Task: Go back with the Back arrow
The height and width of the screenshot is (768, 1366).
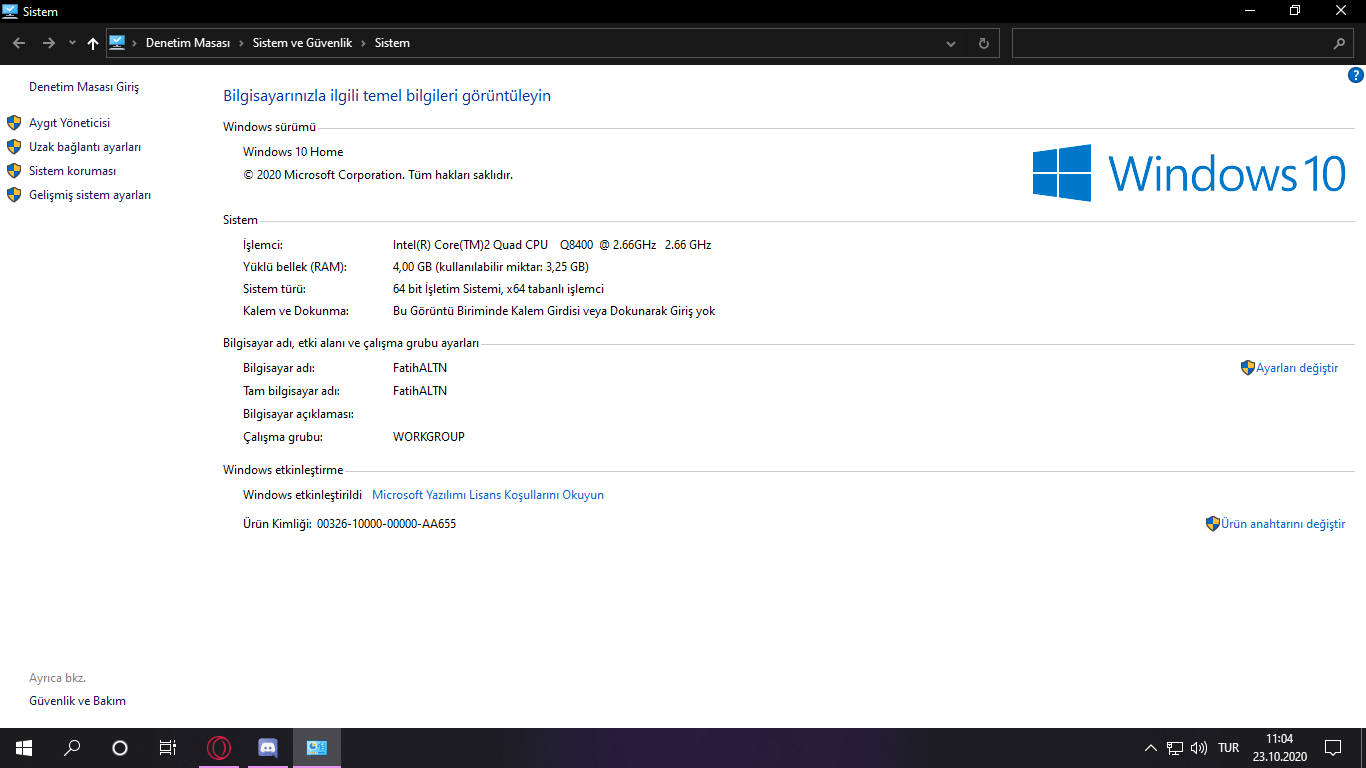Action: pos(19,43)
